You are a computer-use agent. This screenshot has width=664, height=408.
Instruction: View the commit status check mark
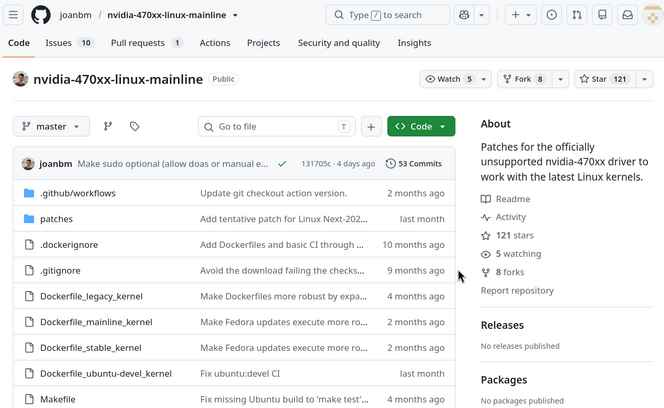click(x=282, y=164)
